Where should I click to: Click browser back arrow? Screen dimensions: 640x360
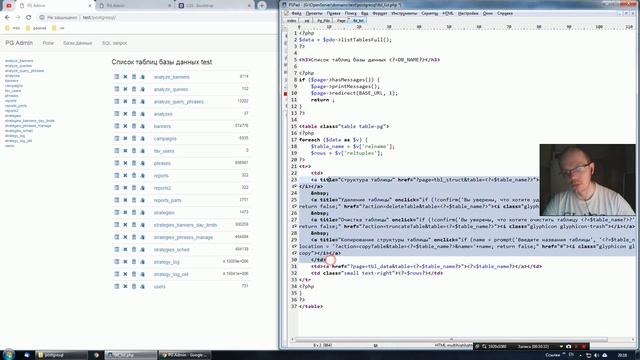[7, 18]
